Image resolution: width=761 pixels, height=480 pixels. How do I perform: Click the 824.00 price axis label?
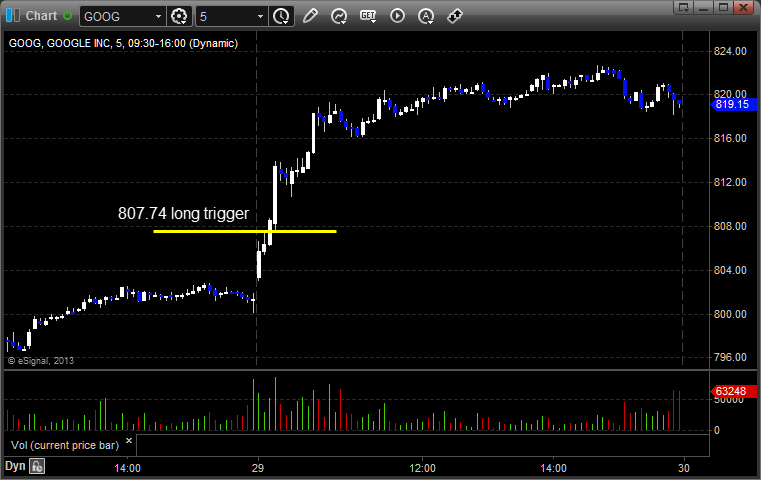click(730, 51)
